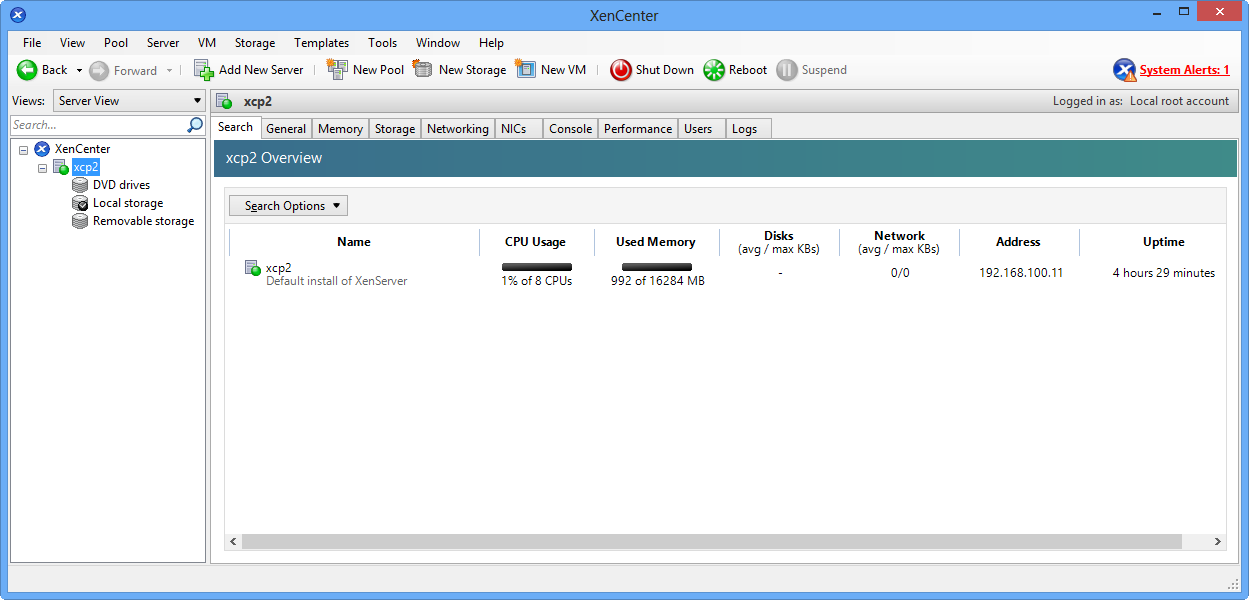Open the View menu
This screenshot has width=1249, height=600.
point(72,43)
